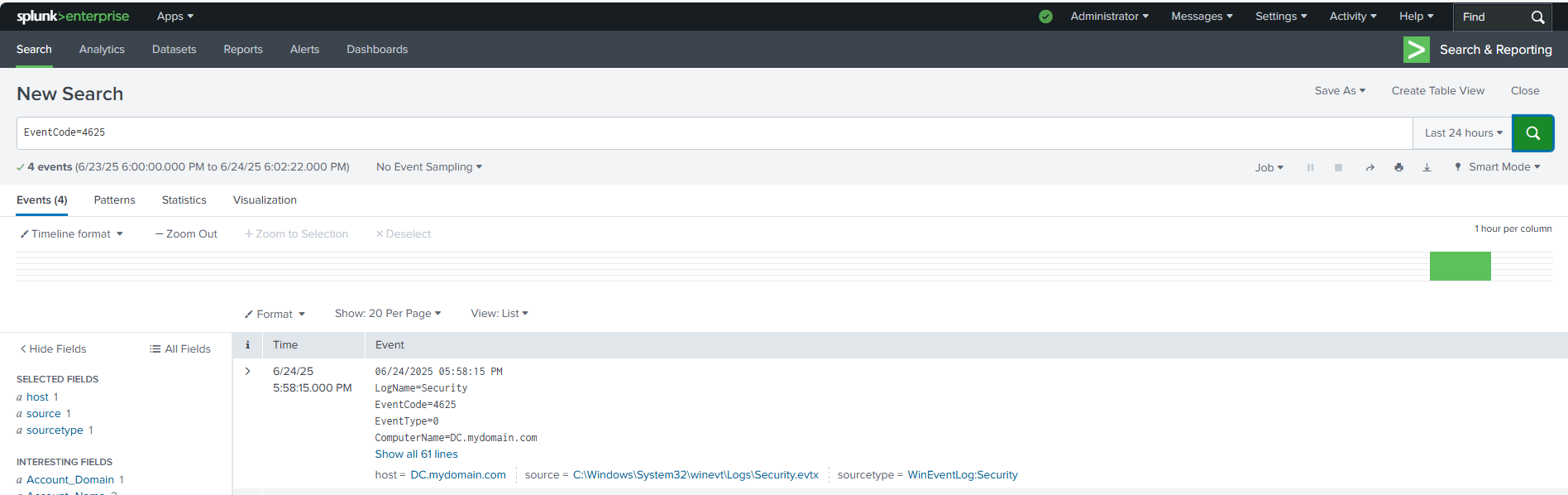Open the Messages menu
The height and width of the screenshot is (495, 1568).
click(1202, 17)
